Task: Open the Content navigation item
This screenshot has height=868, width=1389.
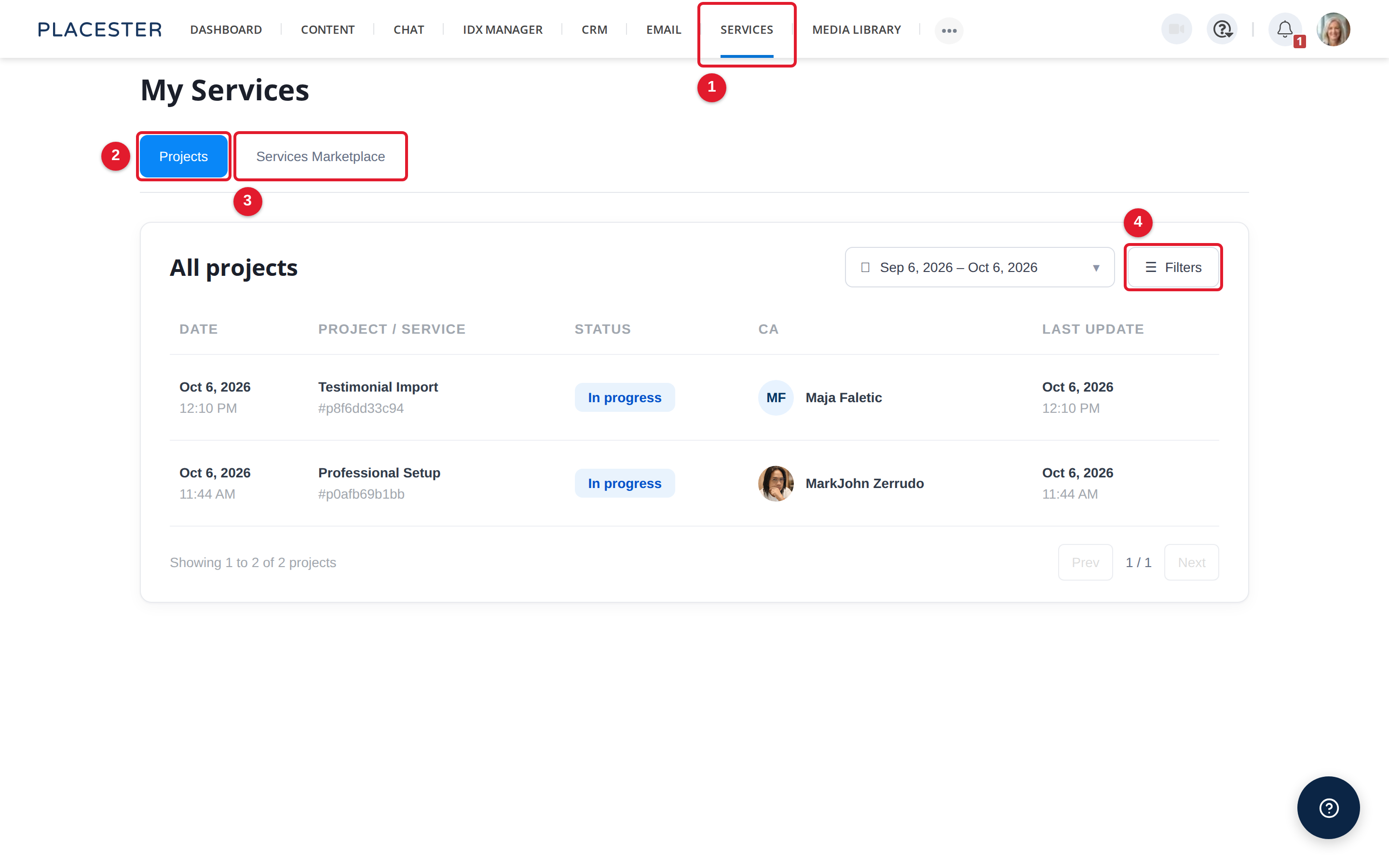Action: (328, 30)
